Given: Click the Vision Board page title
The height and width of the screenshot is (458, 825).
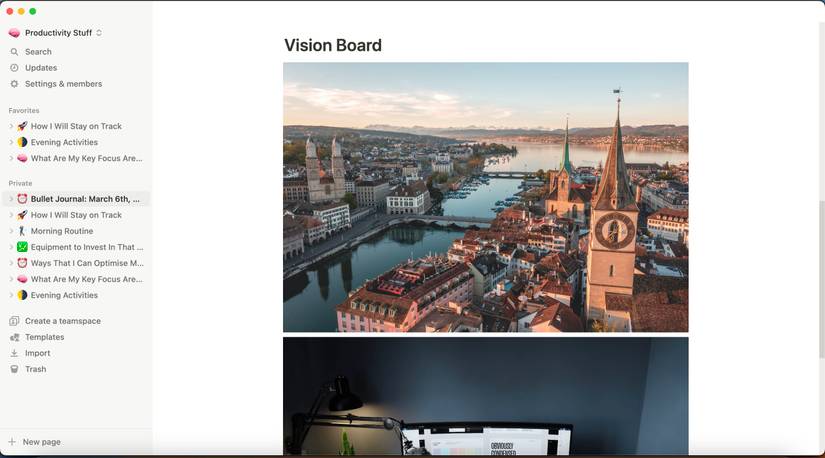Looking at the screenshot, I should (x=333, y=45).
